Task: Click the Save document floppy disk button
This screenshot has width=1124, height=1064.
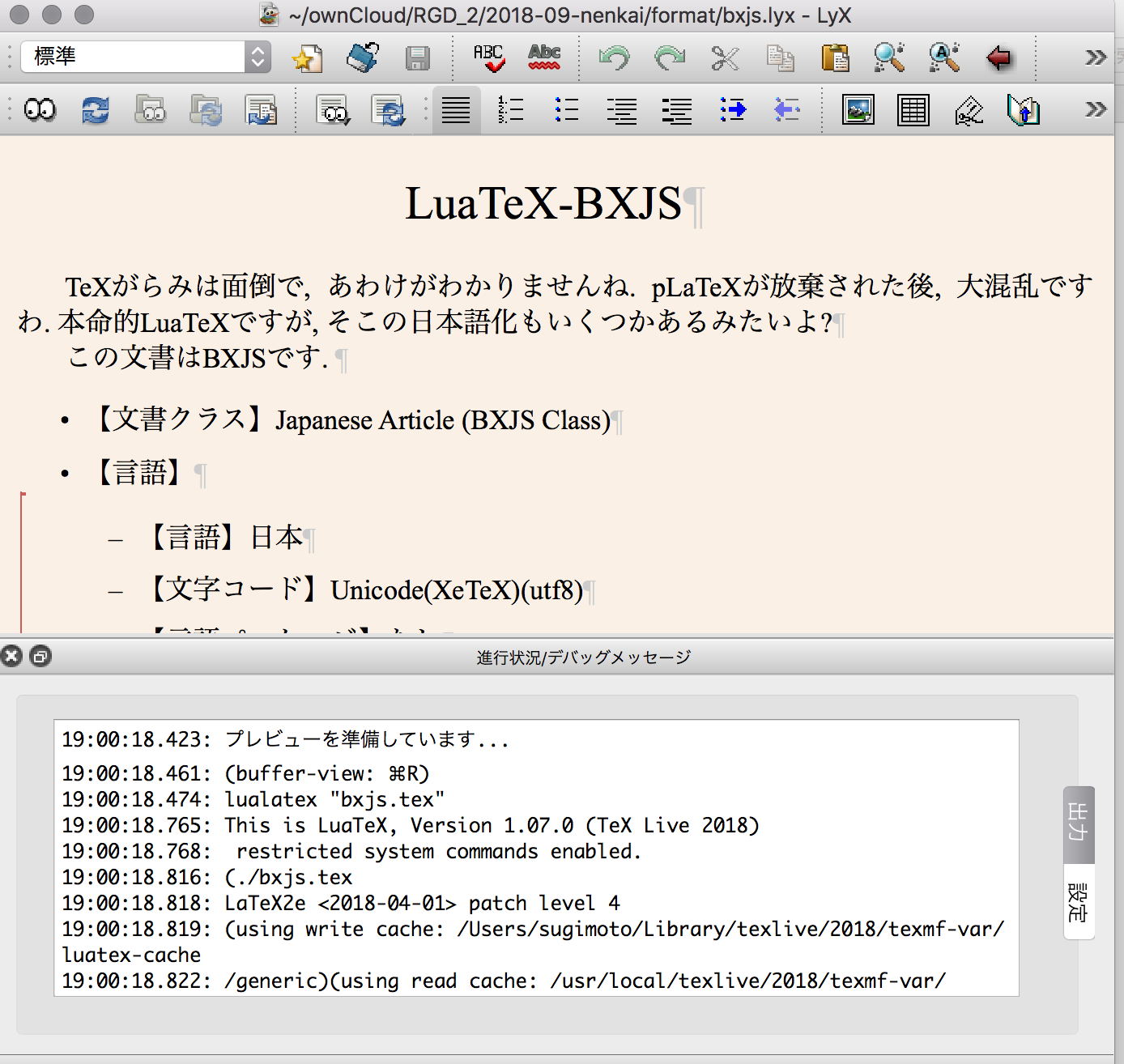Action: tap(418, 57)
